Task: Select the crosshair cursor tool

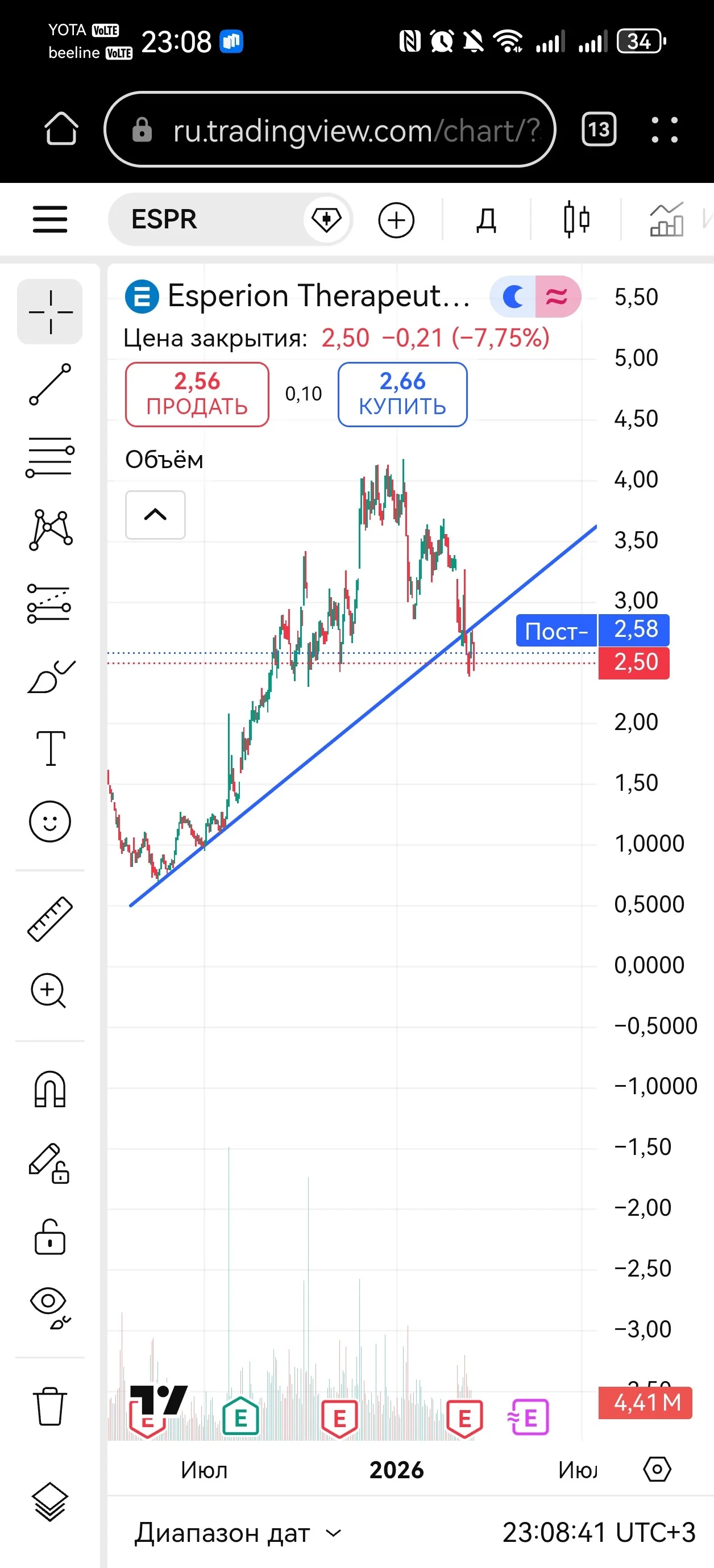Action: click(50, 312)
